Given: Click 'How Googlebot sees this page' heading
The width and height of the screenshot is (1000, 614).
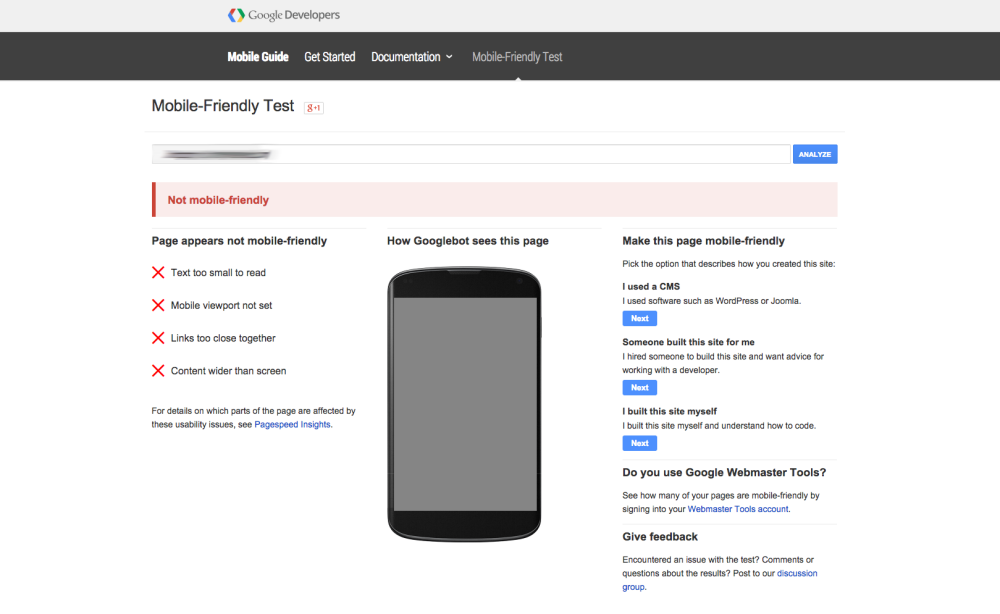Looking at the screenshot, I should (x=467, y=241).
